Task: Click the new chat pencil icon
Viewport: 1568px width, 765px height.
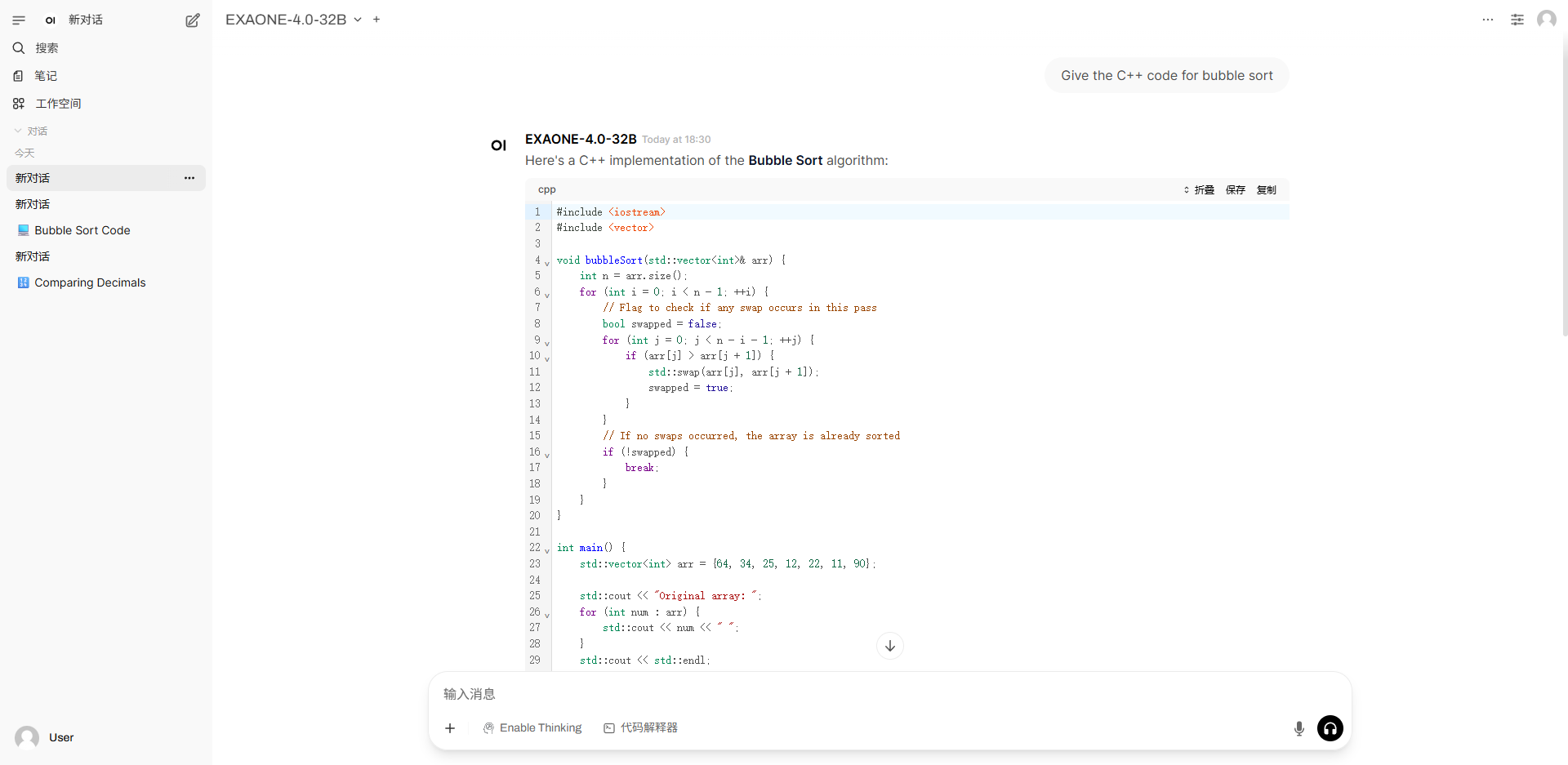Action: coord(193,20)
